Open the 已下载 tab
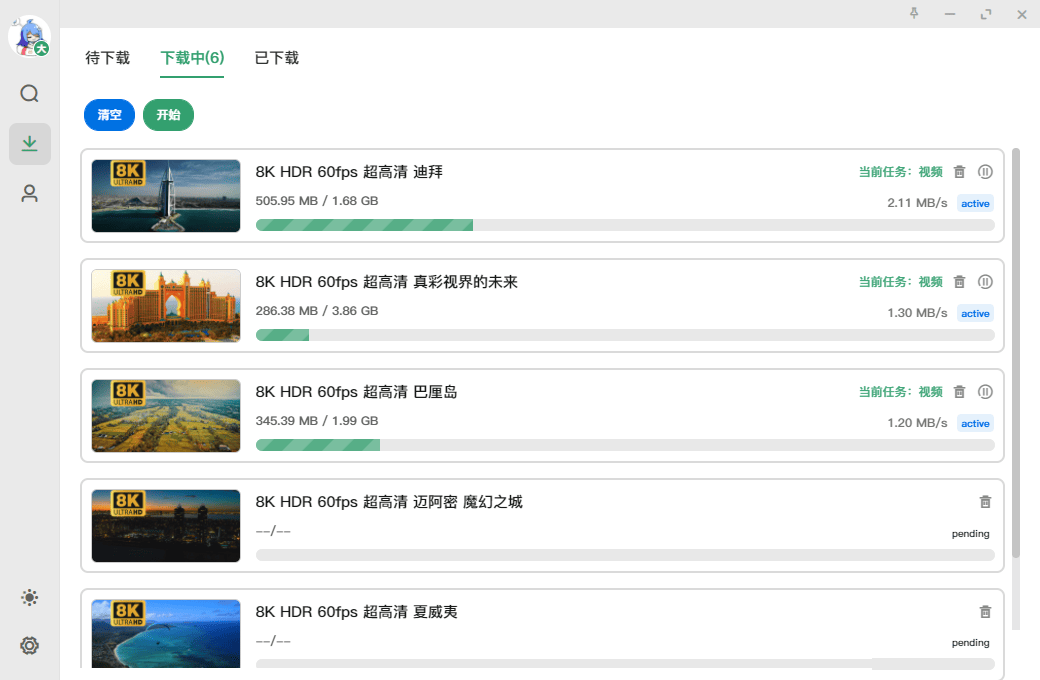The height and width of the screenshot is (680, 1040). [275, 59]
